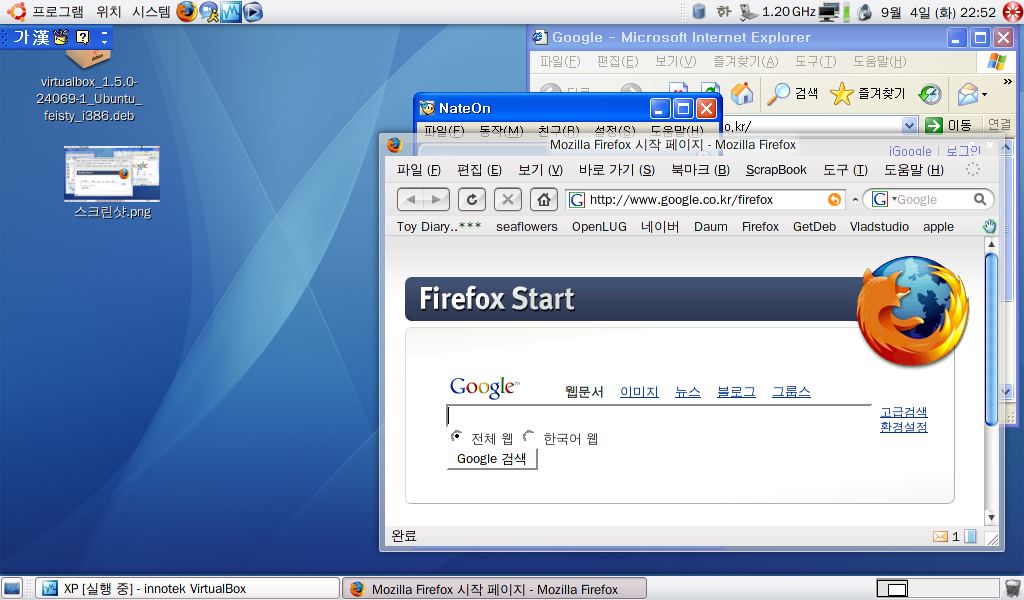Image resolution: width=1024 pixels, height=600 pixels.
Task: Click the IME tools pad icon
Action: point(61,37)
